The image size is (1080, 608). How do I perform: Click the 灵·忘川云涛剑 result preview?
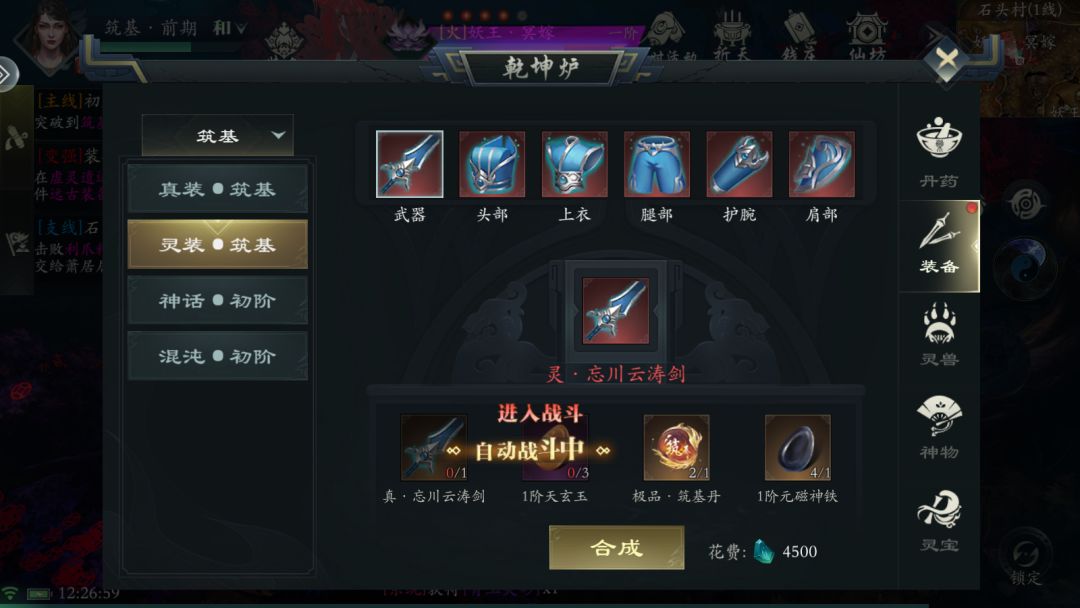click(615, 311)
